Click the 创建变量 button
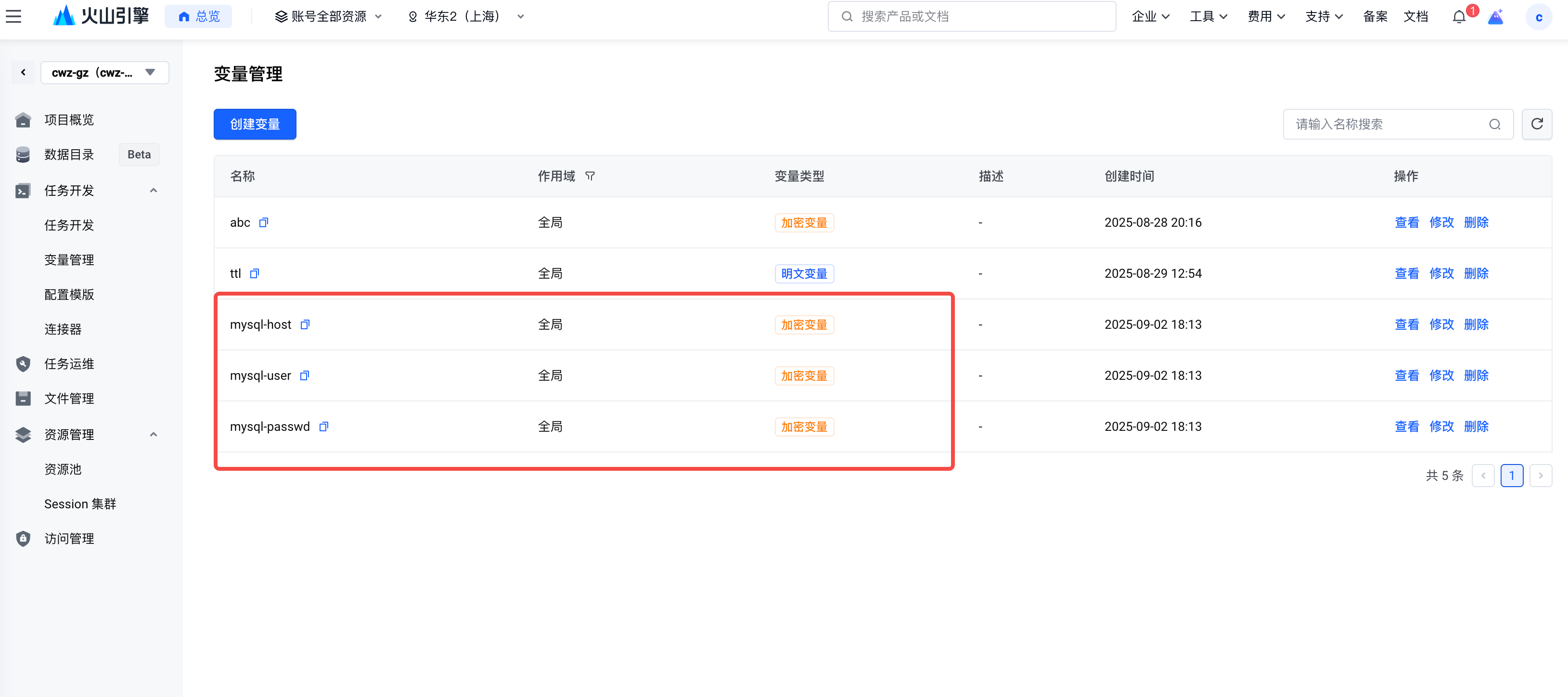Viewport: 1568px width, 697px height. [255, 124]
